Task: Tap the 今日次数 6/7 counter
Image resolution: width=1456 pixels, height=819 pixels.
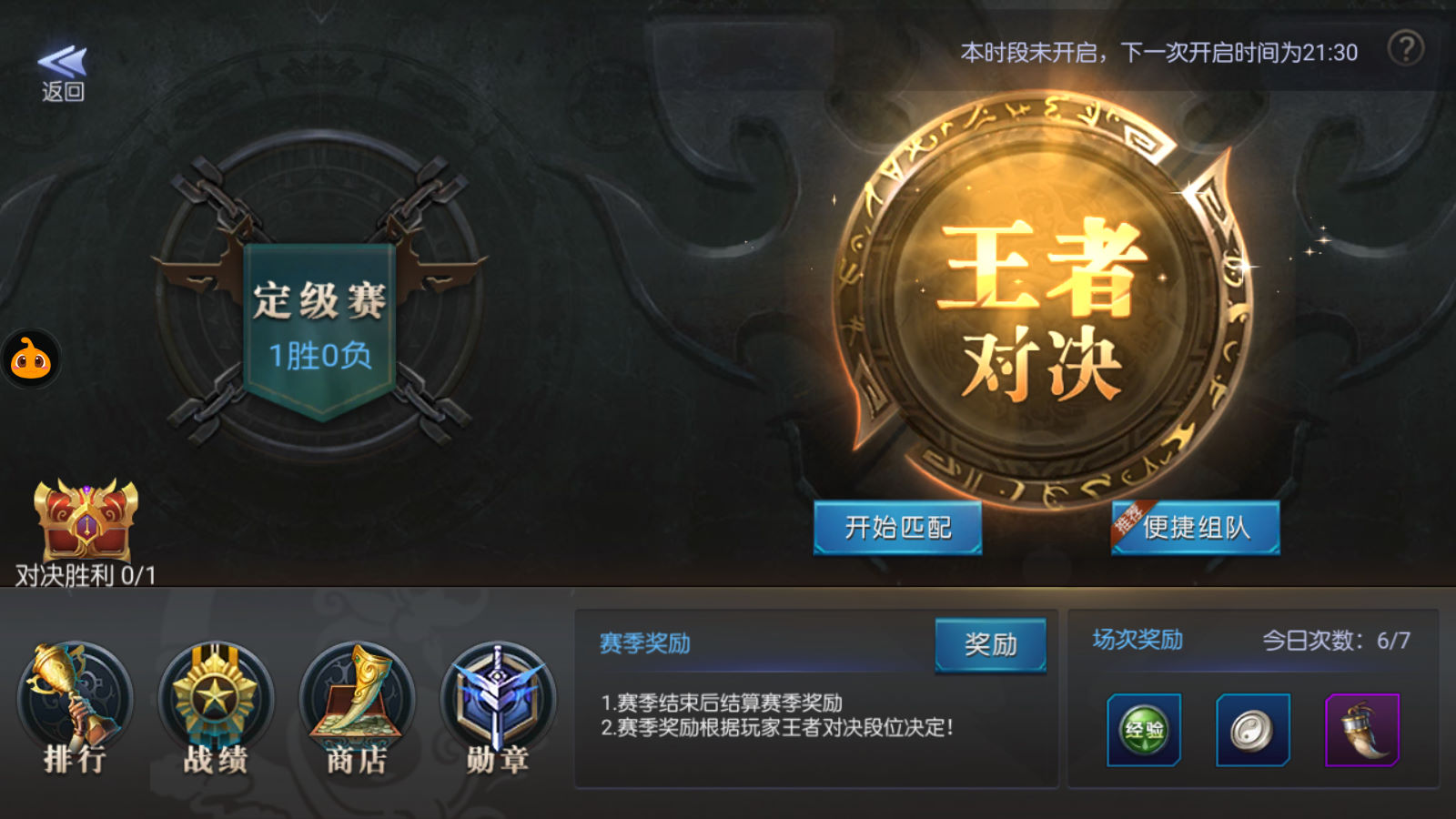Action: [1336, 641]
